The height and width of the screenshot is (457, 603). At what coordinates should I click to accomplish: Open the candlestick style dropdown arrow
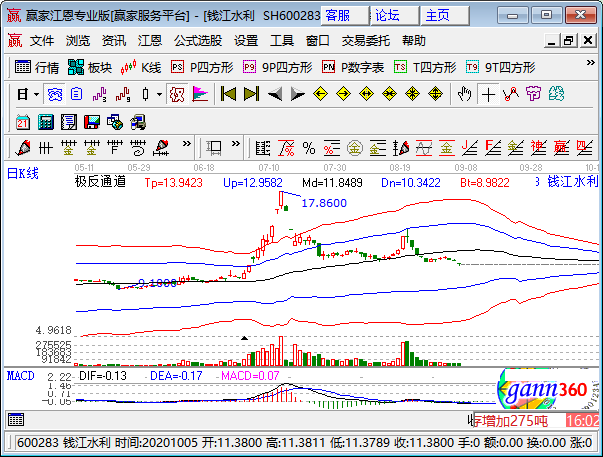coord(159,94)
